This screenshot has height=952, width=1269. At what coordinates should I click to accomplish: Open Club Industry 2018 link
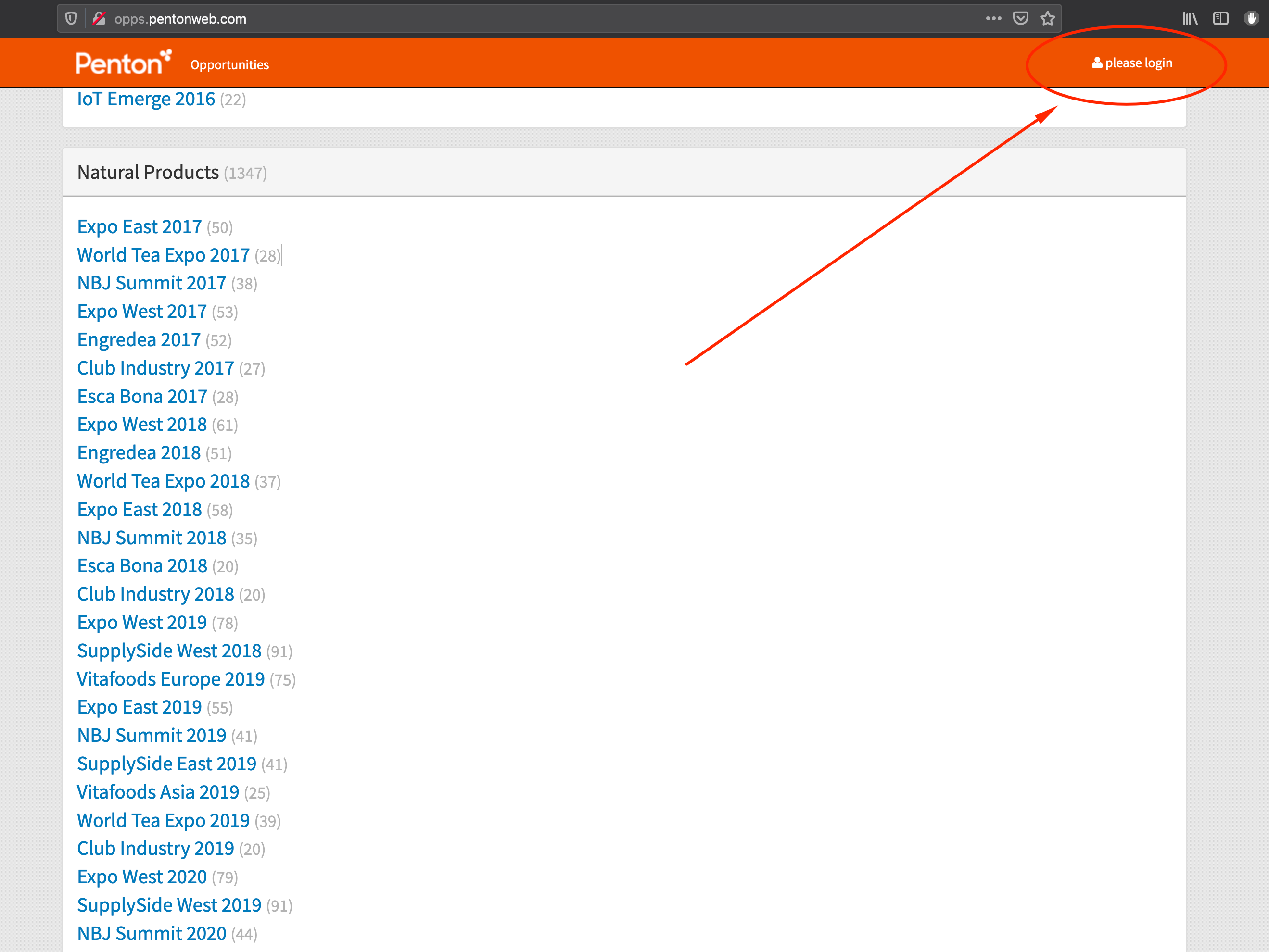click(x=155, y=594)
